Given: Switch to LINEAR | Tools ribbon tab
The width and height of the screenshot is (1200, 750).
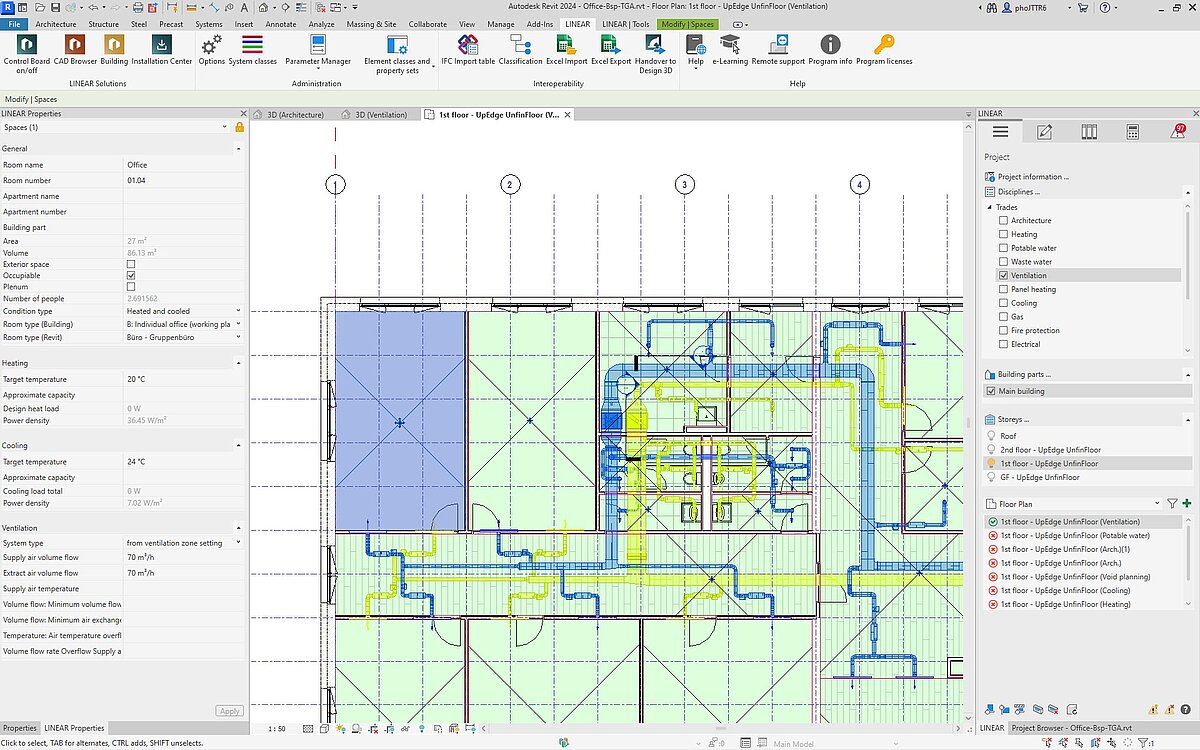Looking at the screenshot, I should tap(625, 23).
